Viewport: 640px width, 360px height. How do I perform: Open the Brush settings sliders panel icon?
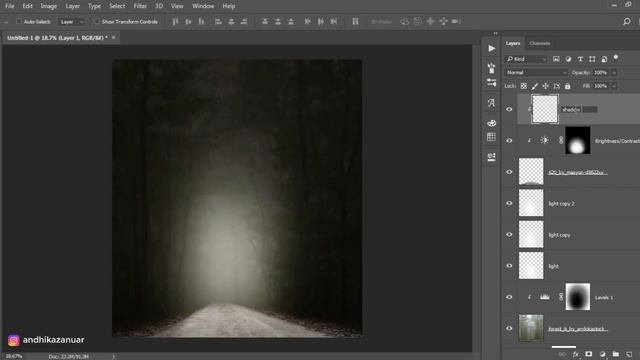click(x=491, y=83)
